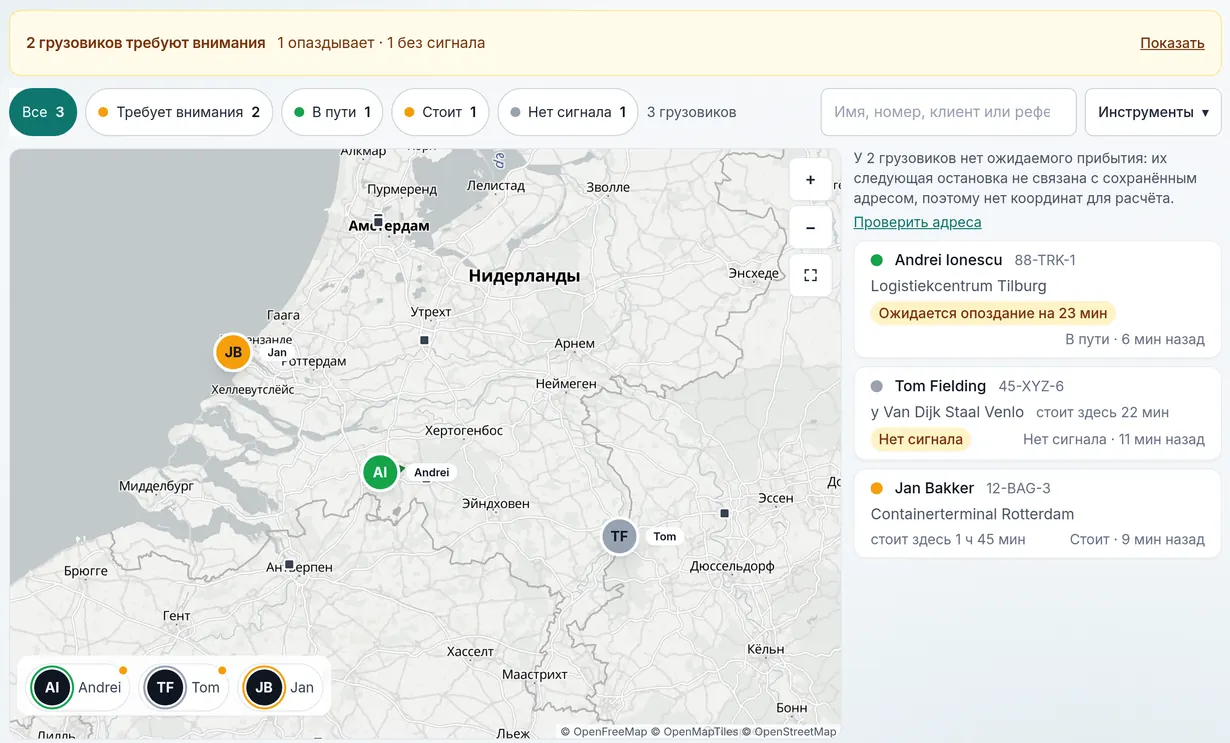Image resolution: width=1230 pixels, height=743 pixels.
Task: Select the JB truck marker near Rotterdam
Action: coord(233,352)
